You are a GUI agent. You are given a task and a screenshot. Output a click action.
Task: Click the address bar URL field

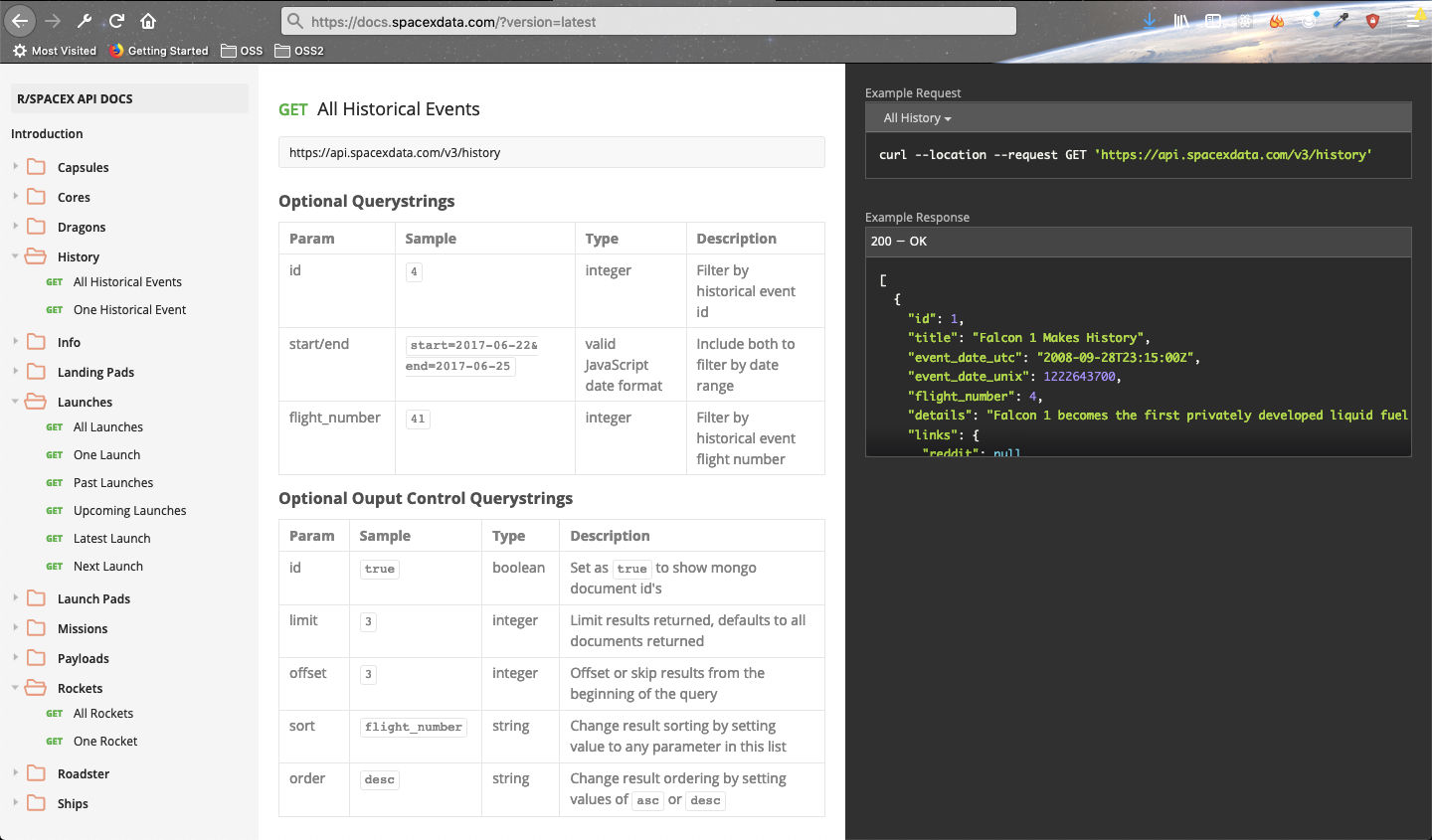click(649, 21)
